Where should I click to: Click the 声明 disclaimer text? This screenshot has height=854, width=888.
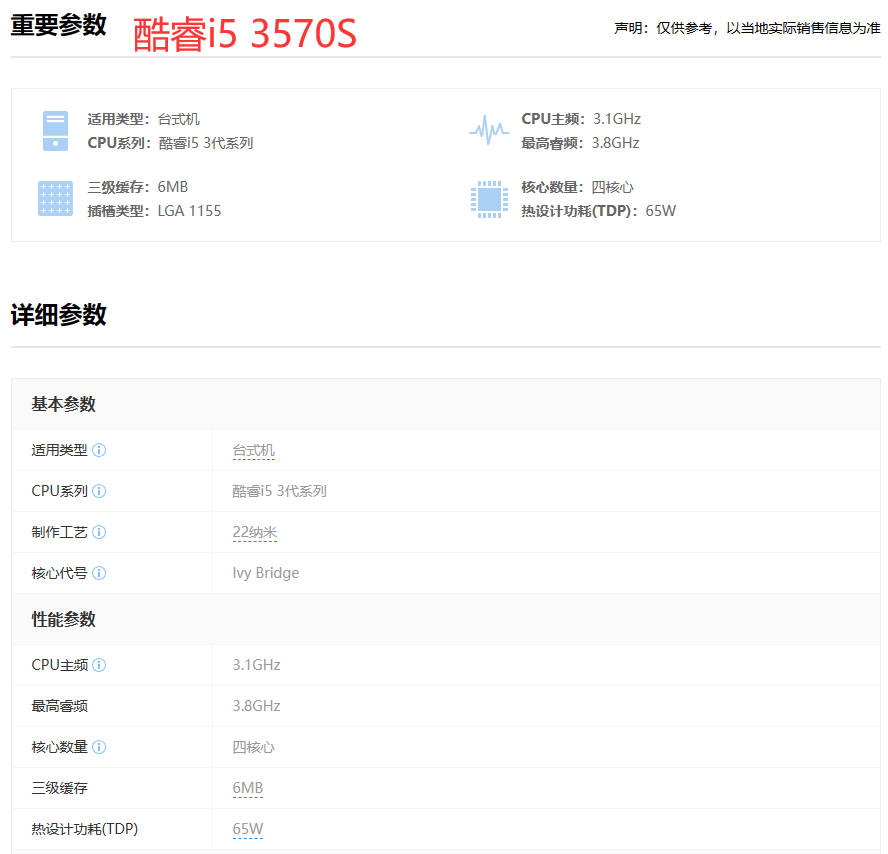click(747, 28)
